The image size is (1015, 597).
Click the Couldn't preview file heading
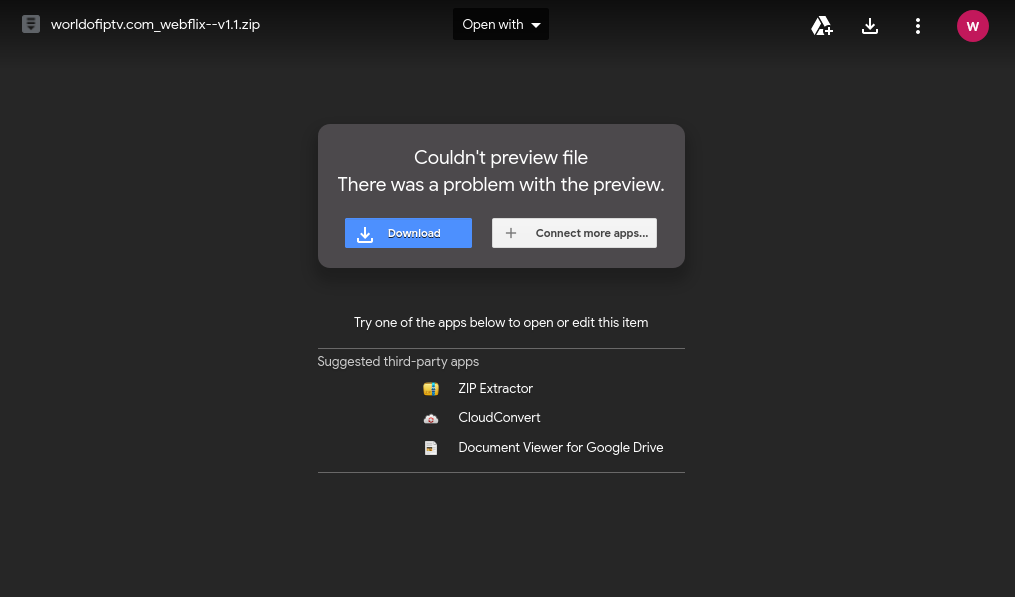[501, 157]
